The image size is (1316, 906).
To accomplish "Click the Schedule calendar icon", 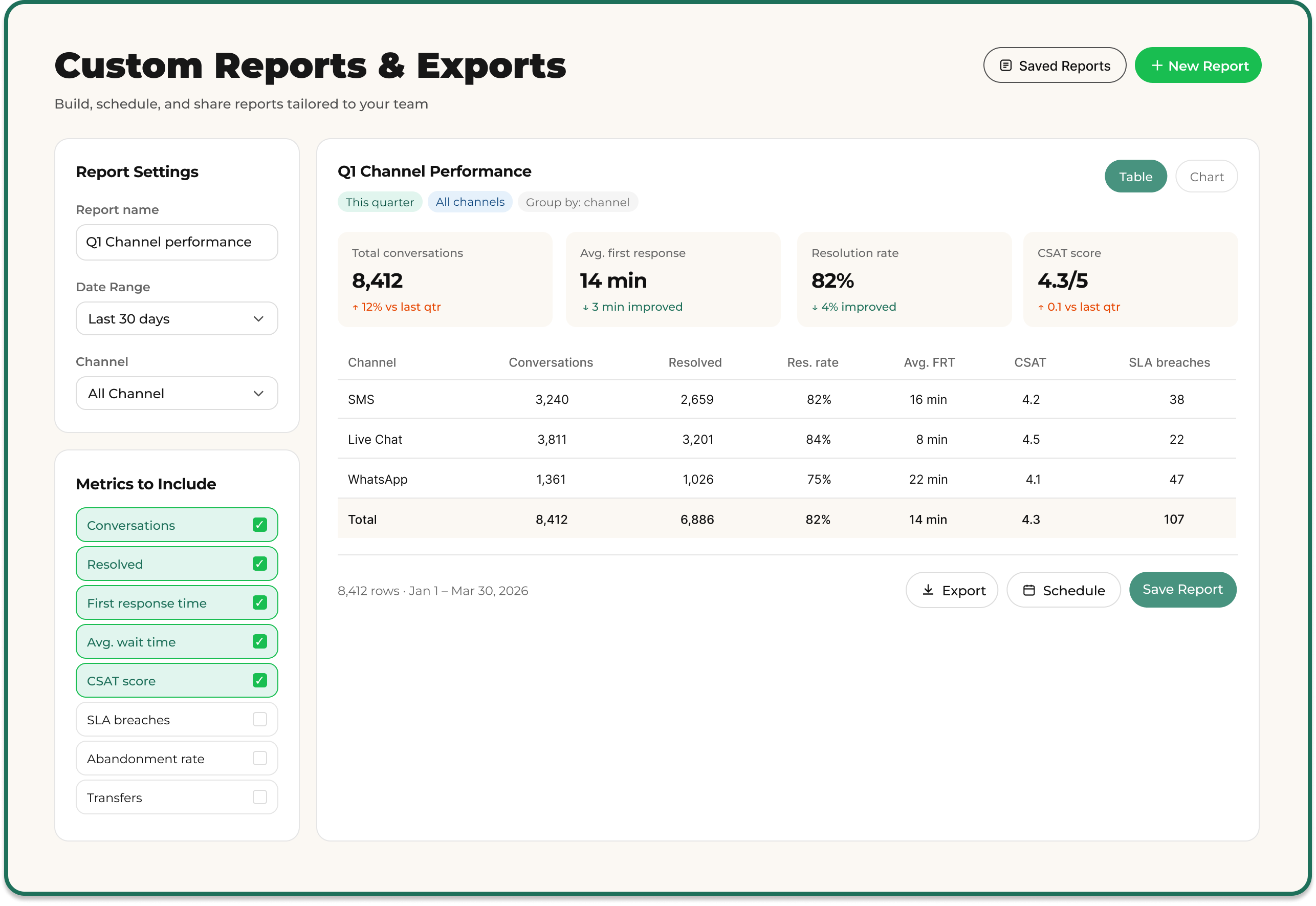I will pyautogui.click(x=1029, y=590).
